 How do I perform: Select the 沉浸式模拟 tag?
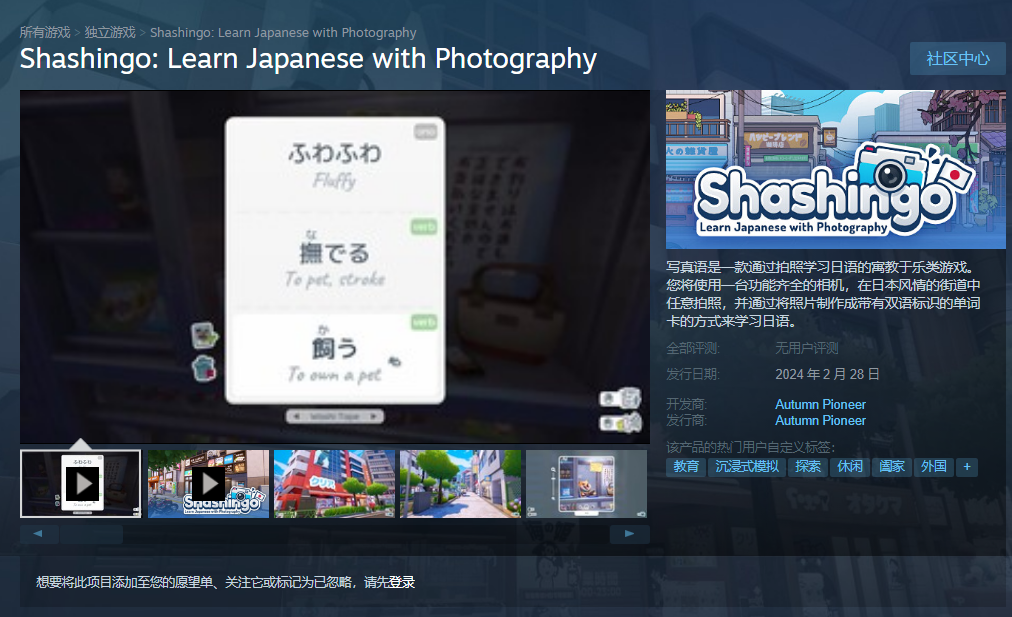[747, 467]
